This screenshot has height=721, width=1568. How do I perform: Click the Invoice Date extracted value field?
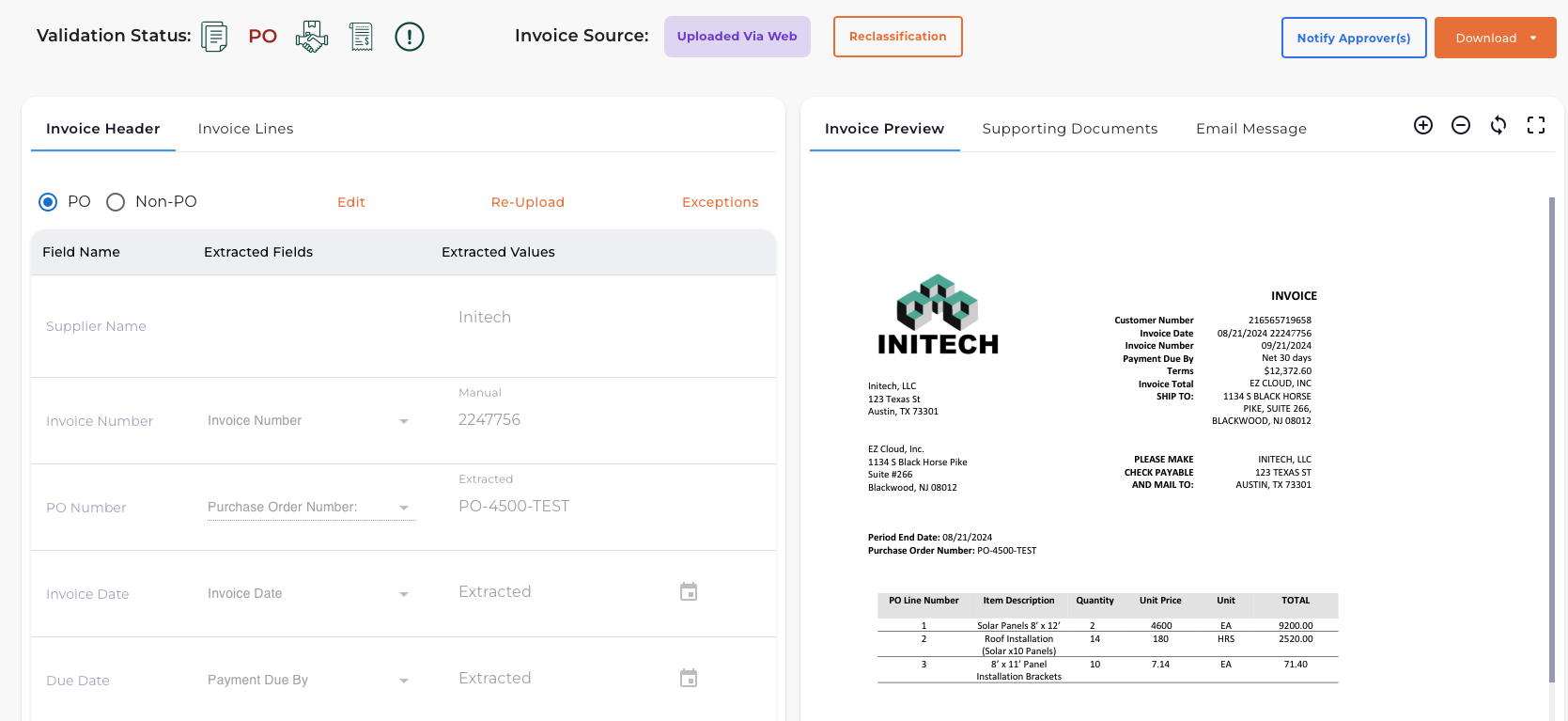tap(495, 592)
